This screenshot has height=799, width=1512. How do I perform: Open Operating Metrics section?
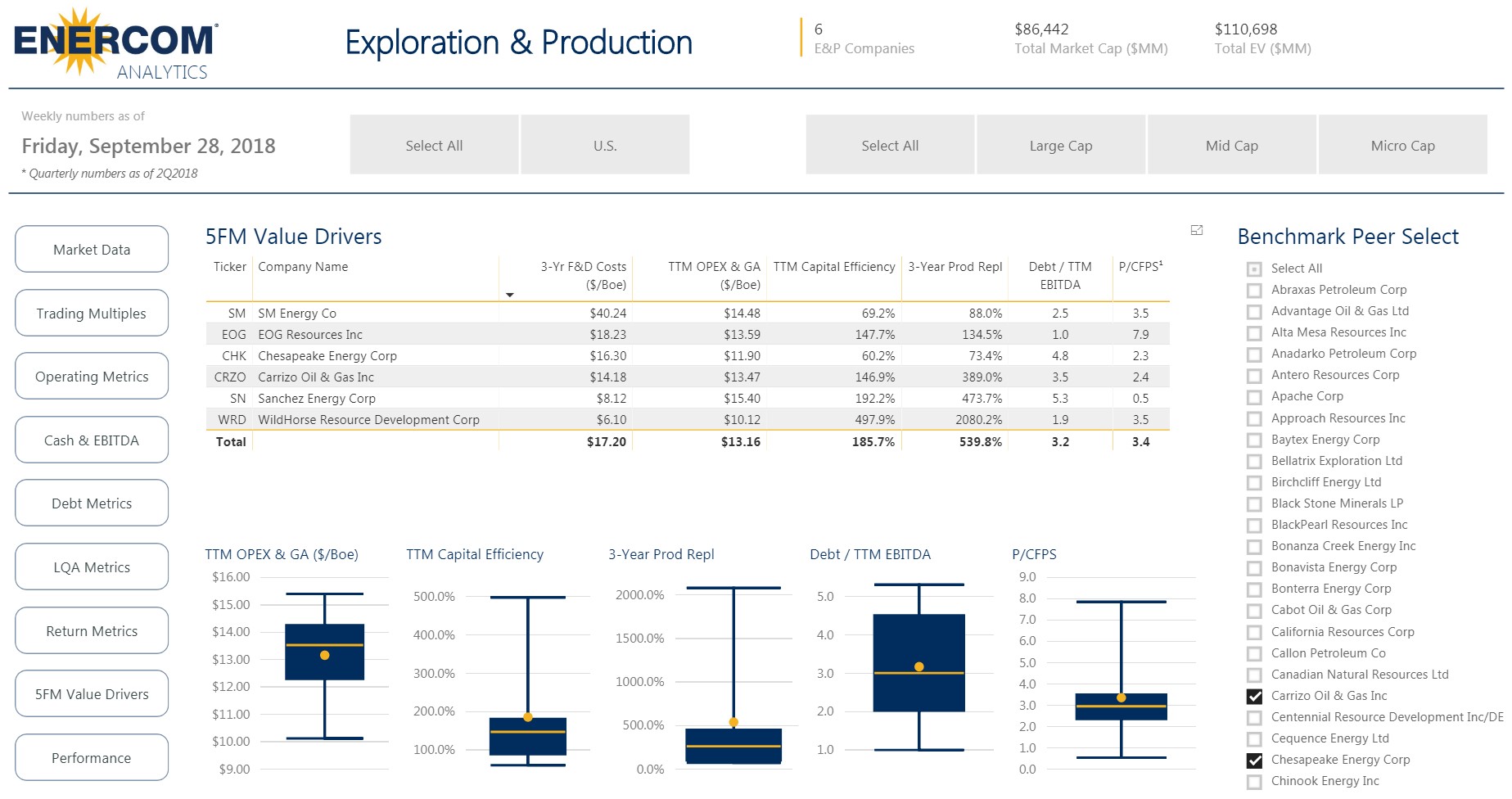point(92,377)
